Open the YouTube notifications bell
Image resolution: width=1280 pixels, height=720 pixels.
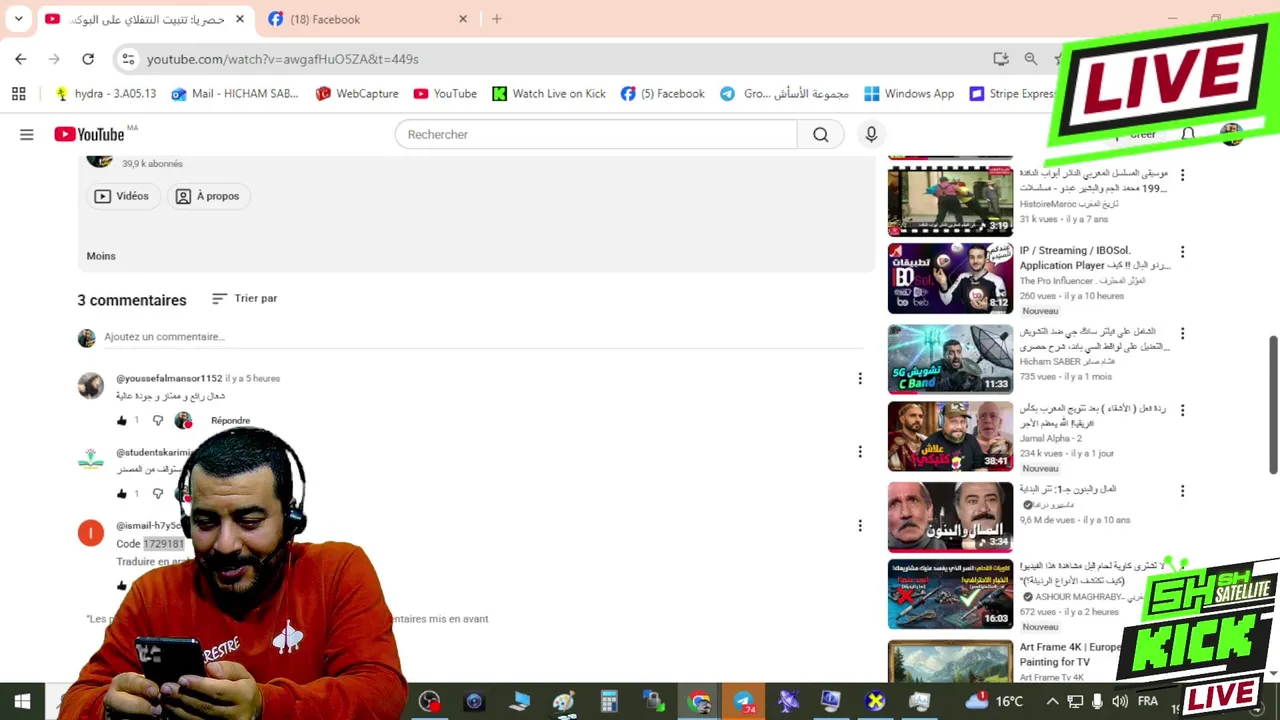[1188, 134]
